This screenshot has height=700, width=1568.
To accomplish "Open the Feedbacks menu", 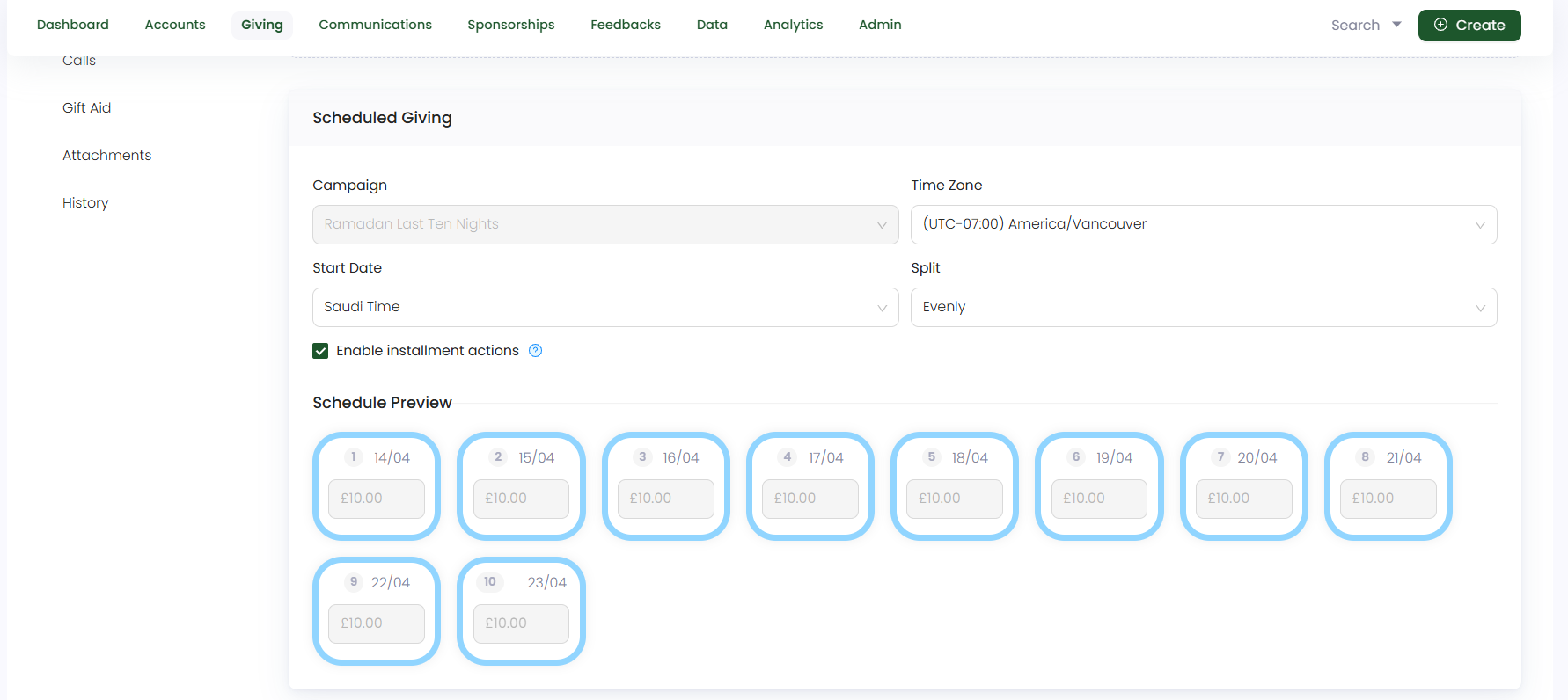I will (626, 25).
